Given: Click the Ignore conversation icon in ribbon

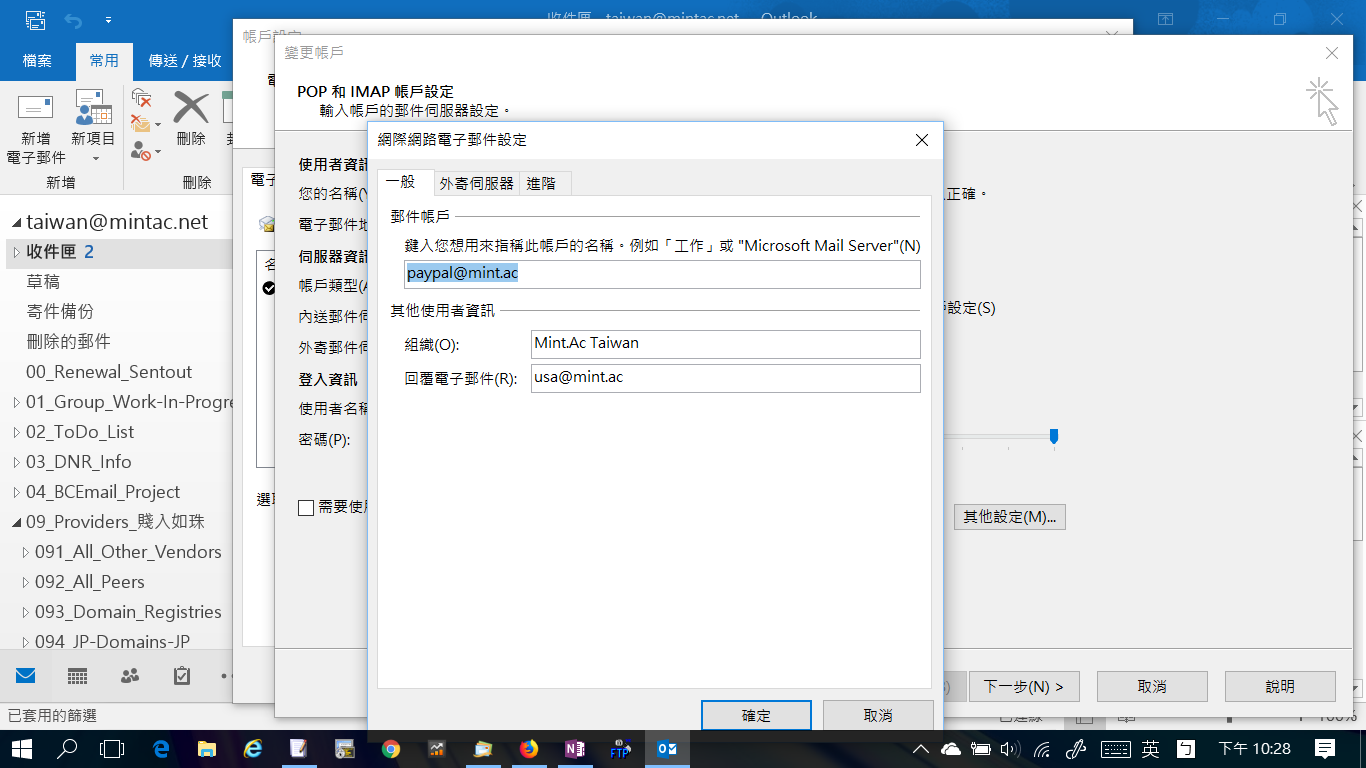Looking at the screenshot, I should (x=142, y=98).
